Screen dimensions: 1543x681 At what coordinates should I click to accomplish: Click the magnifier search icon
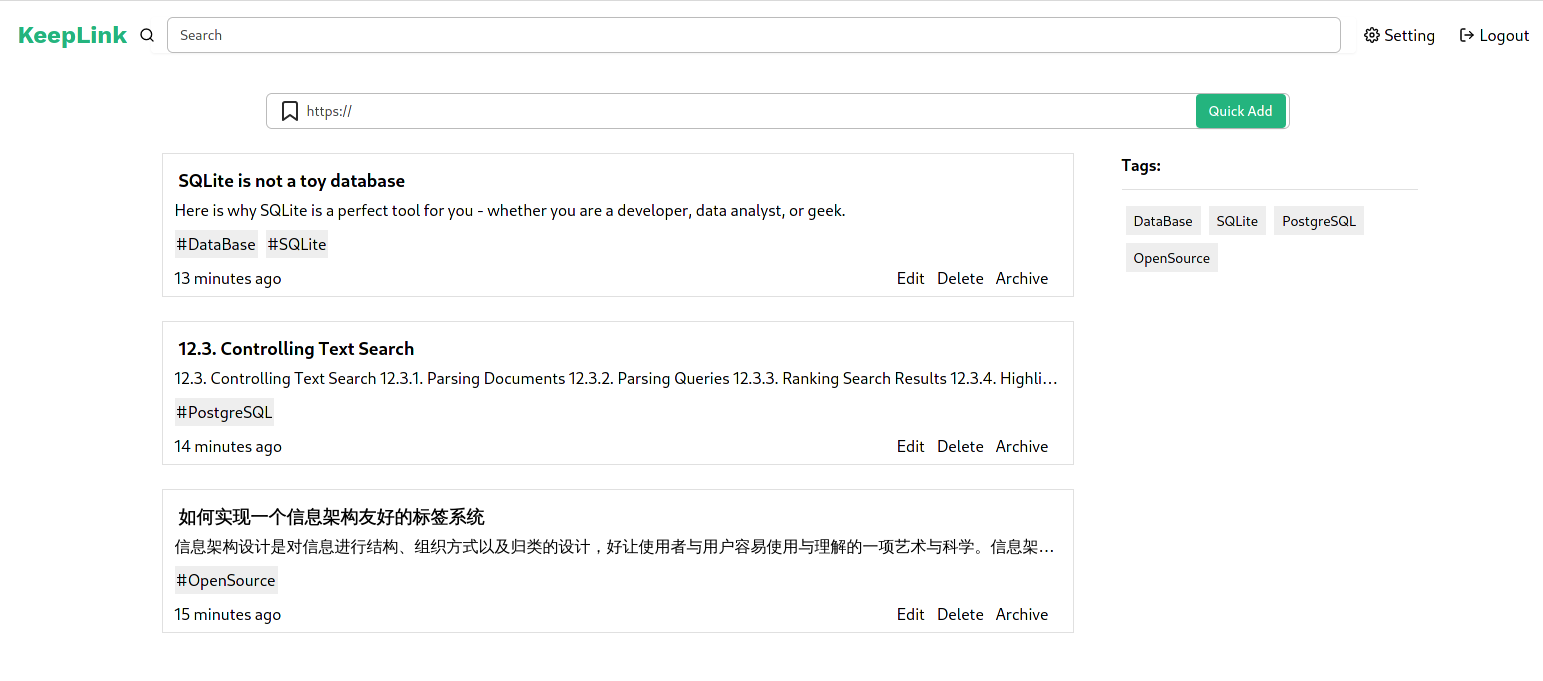tap(147, 35)
